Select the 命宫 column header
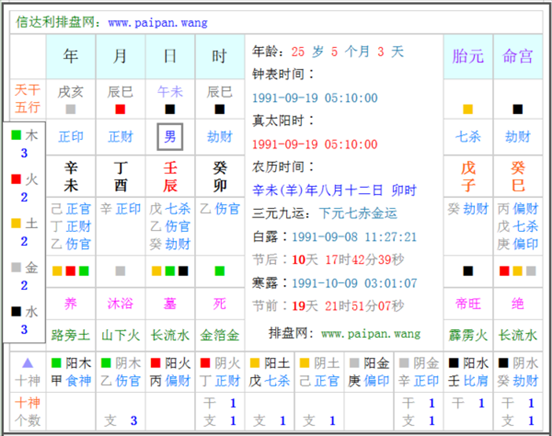552x436 pixels. click(518, 56)
